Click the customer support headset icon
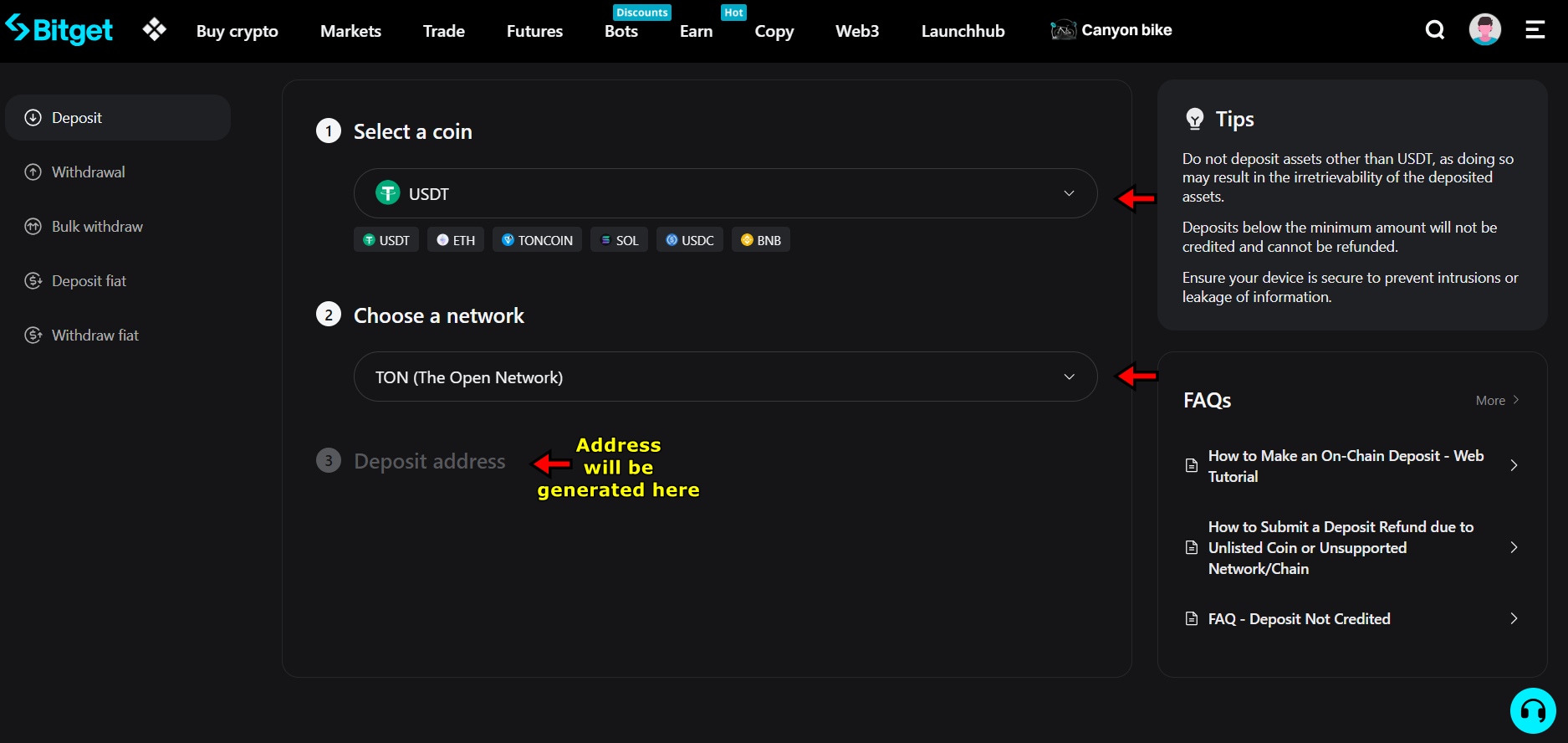This screenshot has height=743, width=1568. [1533, 710]
